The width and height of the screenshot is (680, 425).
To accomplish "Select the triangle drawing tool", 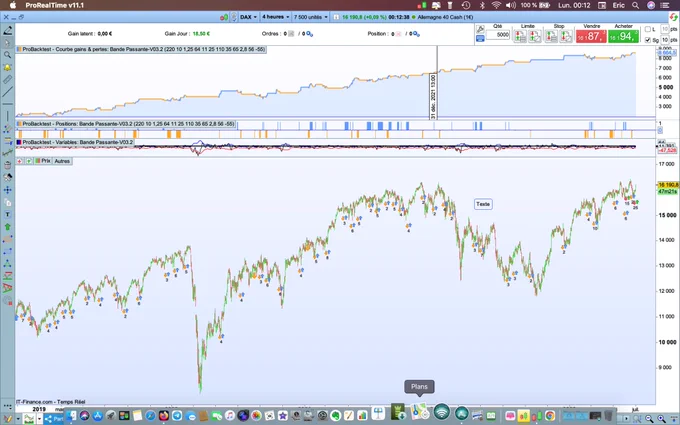I will pos(7,263).
